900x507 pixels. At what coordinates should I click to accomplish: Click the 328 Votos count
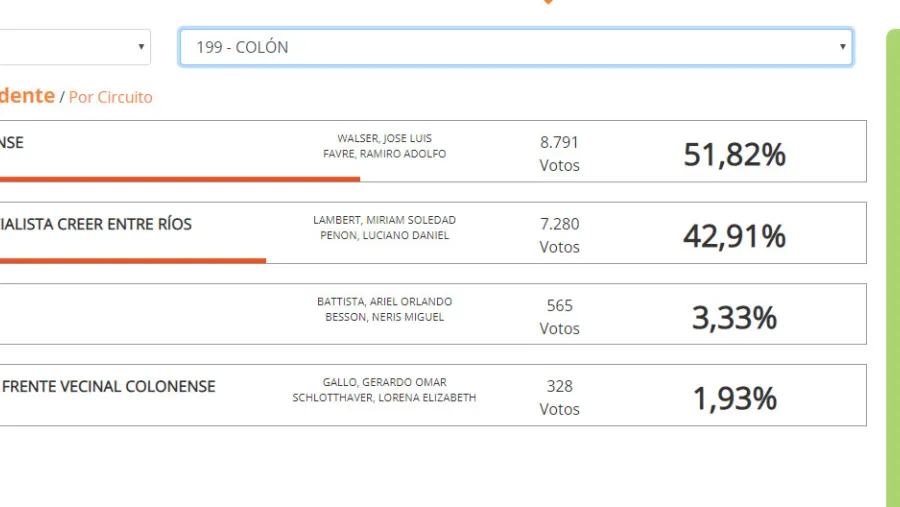(x=559, y=397)
